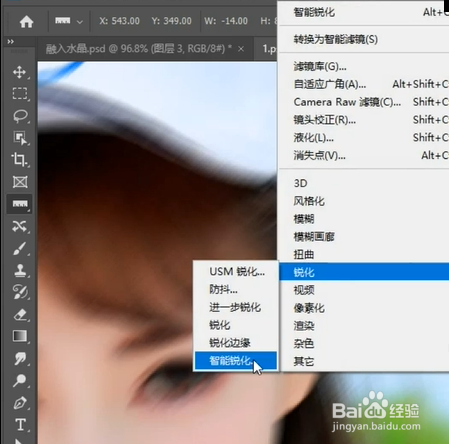The width and height of the screenshot is (449, 444).
Task: Select the Clone Stamp tool
Action: click(20, 270)
